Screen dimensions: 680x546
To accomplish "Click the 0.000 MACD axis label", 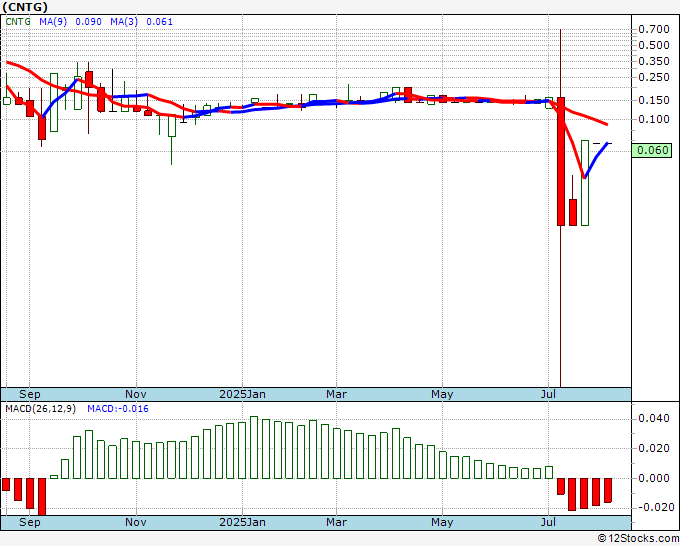I will 654,478.
